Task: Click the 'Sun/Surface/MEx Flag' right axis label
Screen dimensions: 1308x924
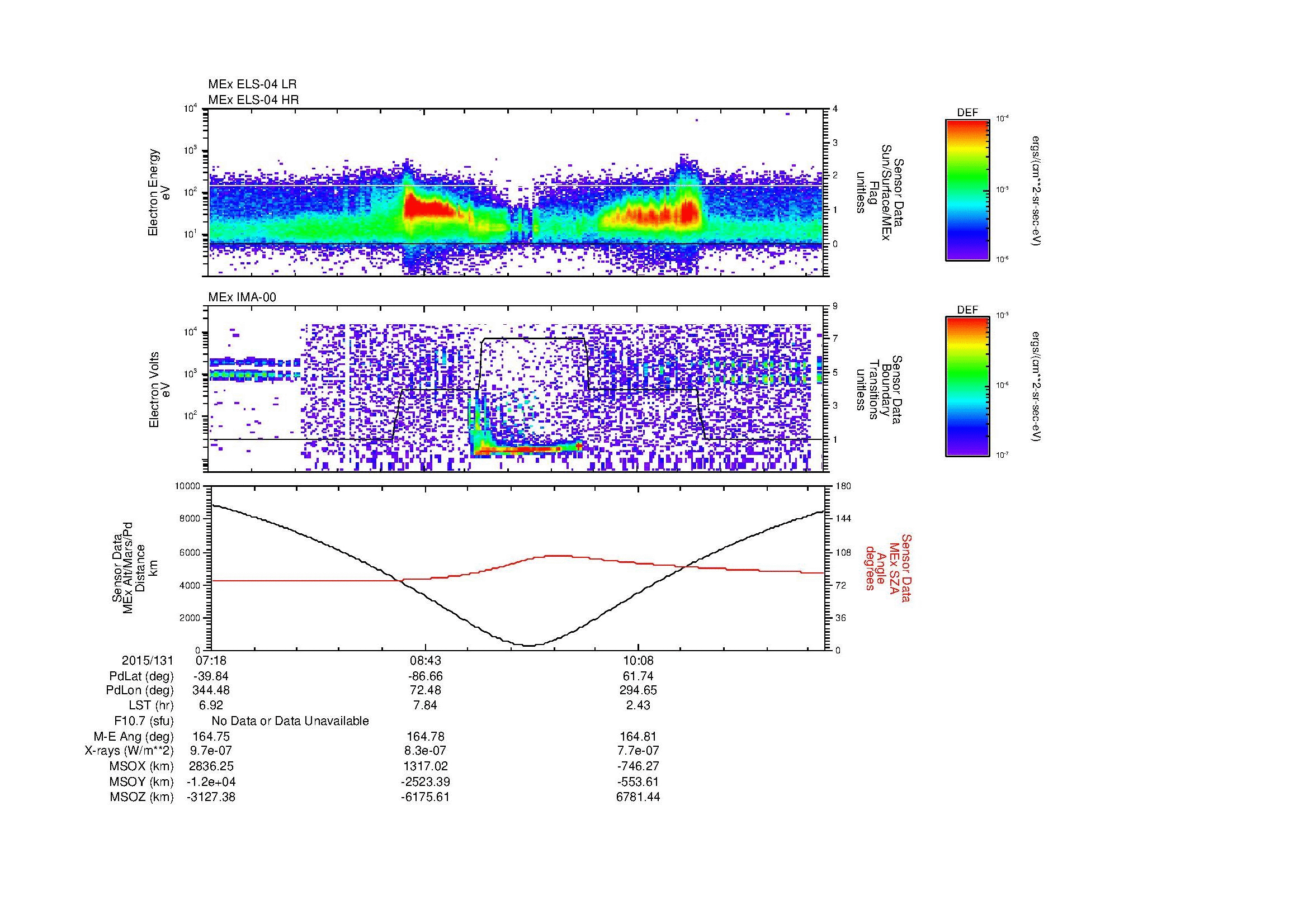Action: 880,192
